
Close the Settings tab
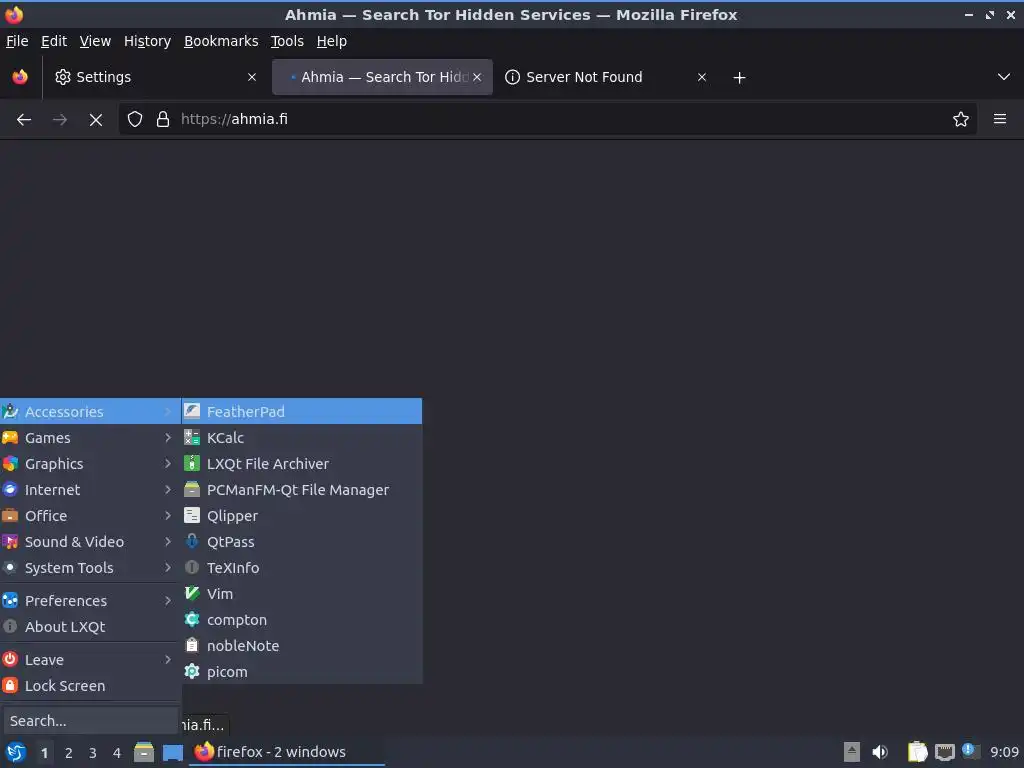pos(252,77)
